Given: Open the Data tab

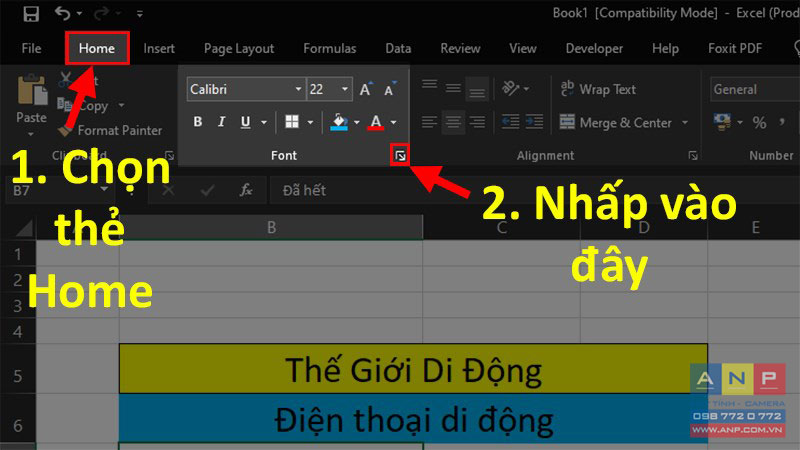Looking at the screenshot, I should point(398,48).
